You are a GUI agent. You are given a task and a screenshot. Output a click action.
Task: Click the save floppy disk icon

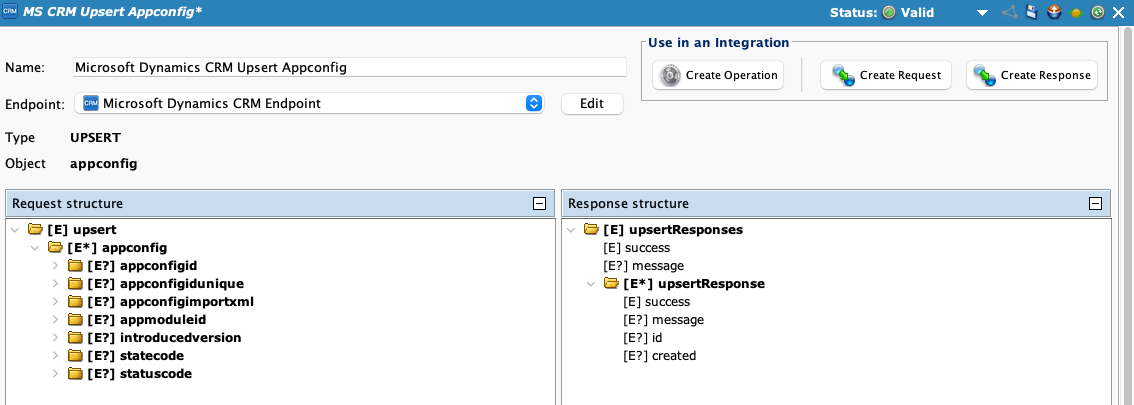pyautogui.click(x=1032, y=13)
